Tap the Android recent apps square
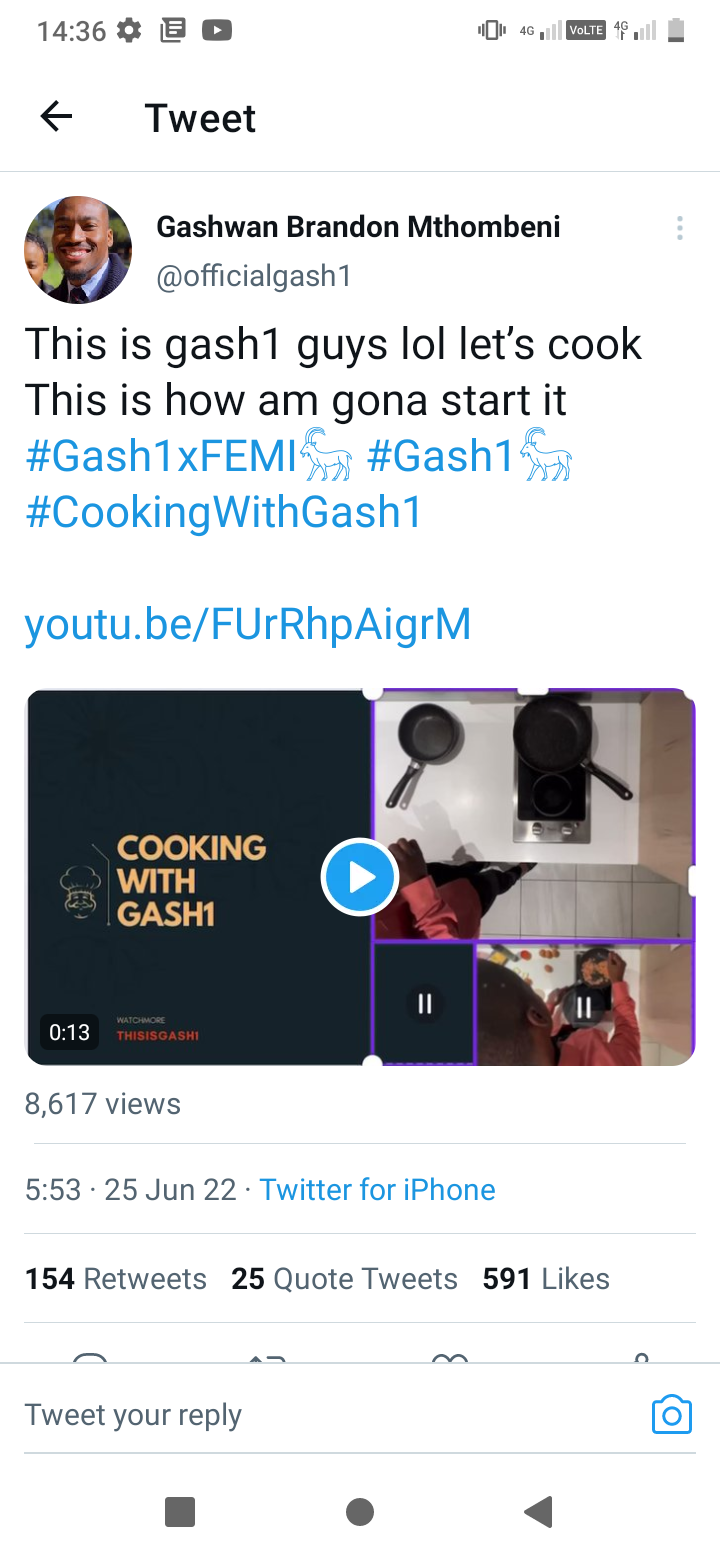Image resolution: width=720 pixels, height=1560 pixels. coord(180,1512)
